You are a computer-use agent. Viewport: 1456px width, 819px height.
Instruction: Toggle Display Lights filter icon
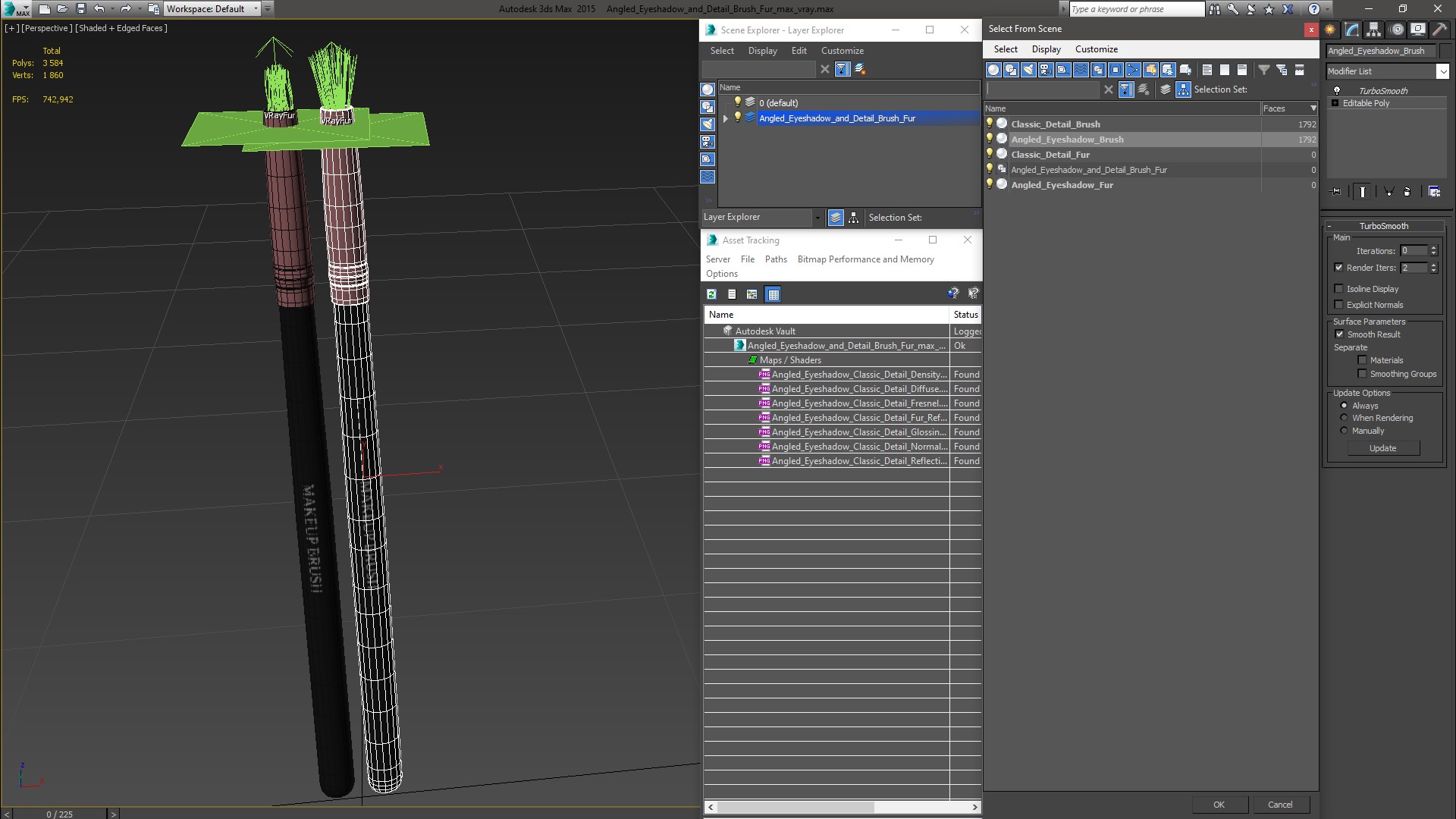tap(1028, 70)
